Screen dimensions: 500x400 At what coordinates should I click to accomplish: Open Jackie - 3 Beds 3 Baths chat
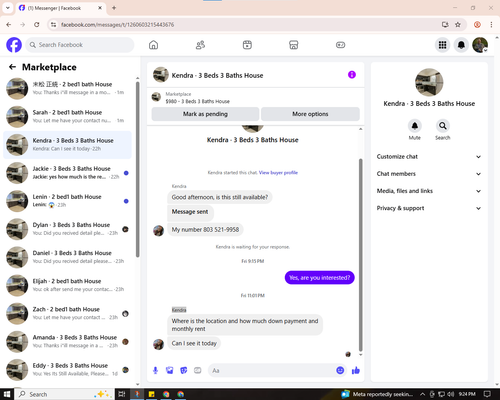coord(67,173)
